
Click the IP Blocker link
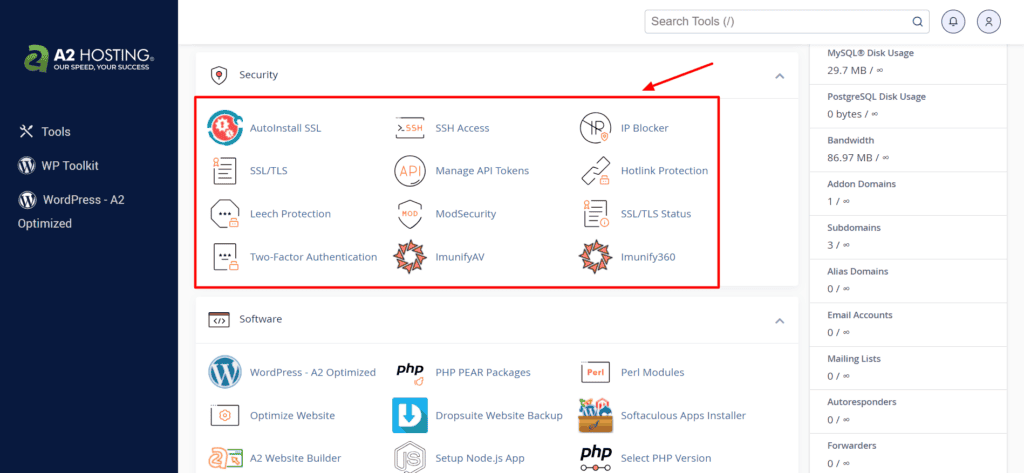pyautogui.click(x=645, y=128)
